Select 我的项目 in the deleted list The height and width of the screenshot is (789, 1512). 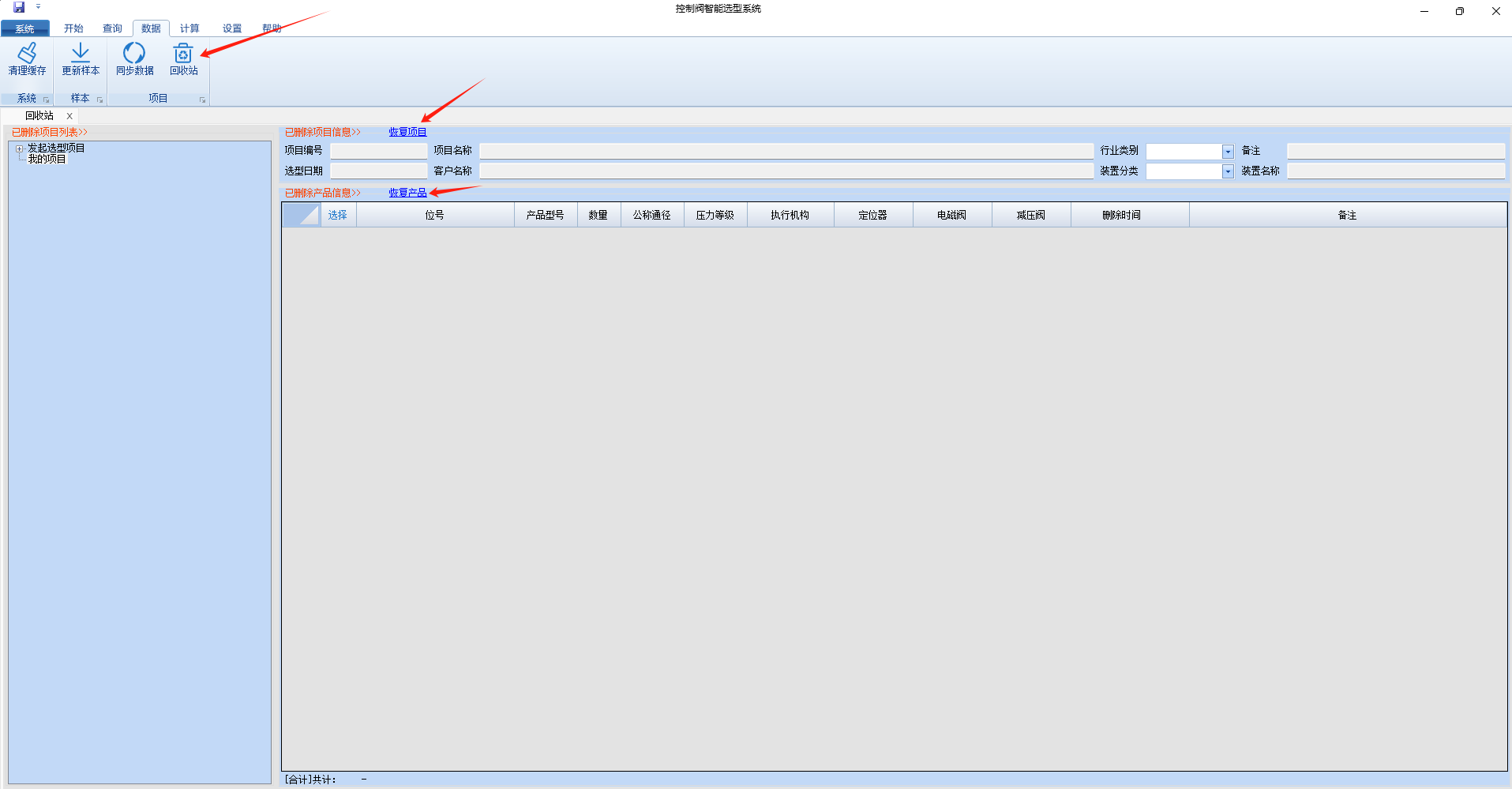(x=47, y=159)
